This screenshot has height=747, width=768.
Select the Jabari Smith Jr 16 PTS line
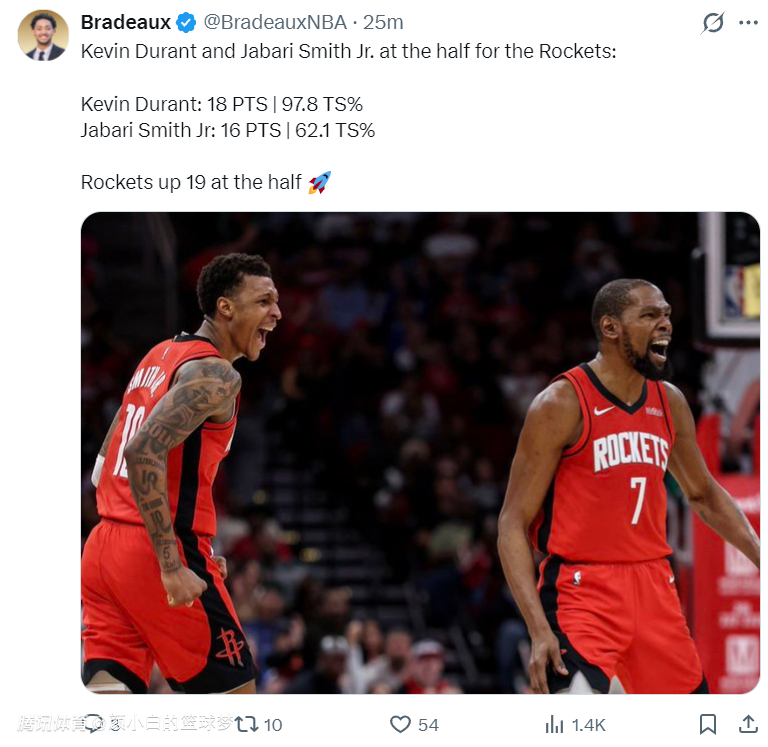click(x=228, y=130)
